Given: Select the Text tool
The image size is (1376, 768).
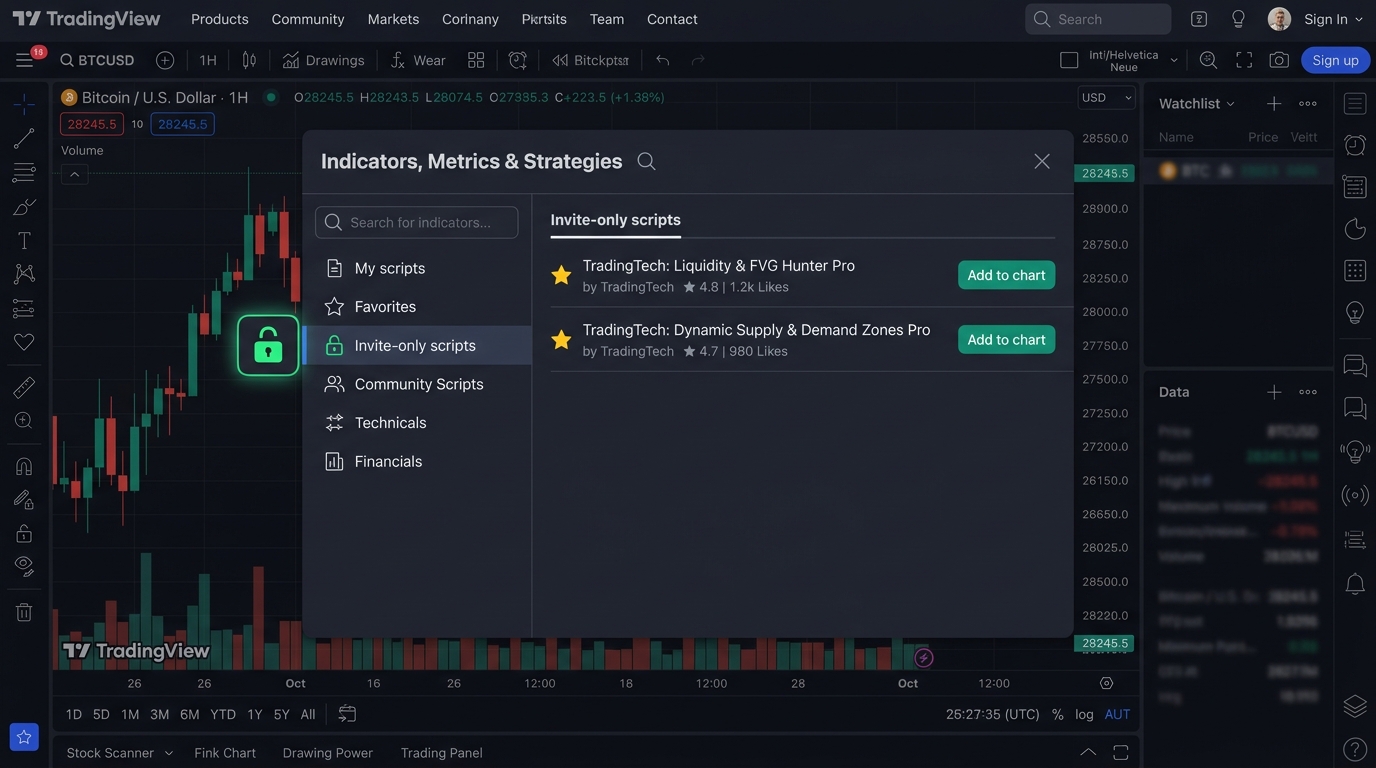Looking at the screenshot, I should 24,241.
